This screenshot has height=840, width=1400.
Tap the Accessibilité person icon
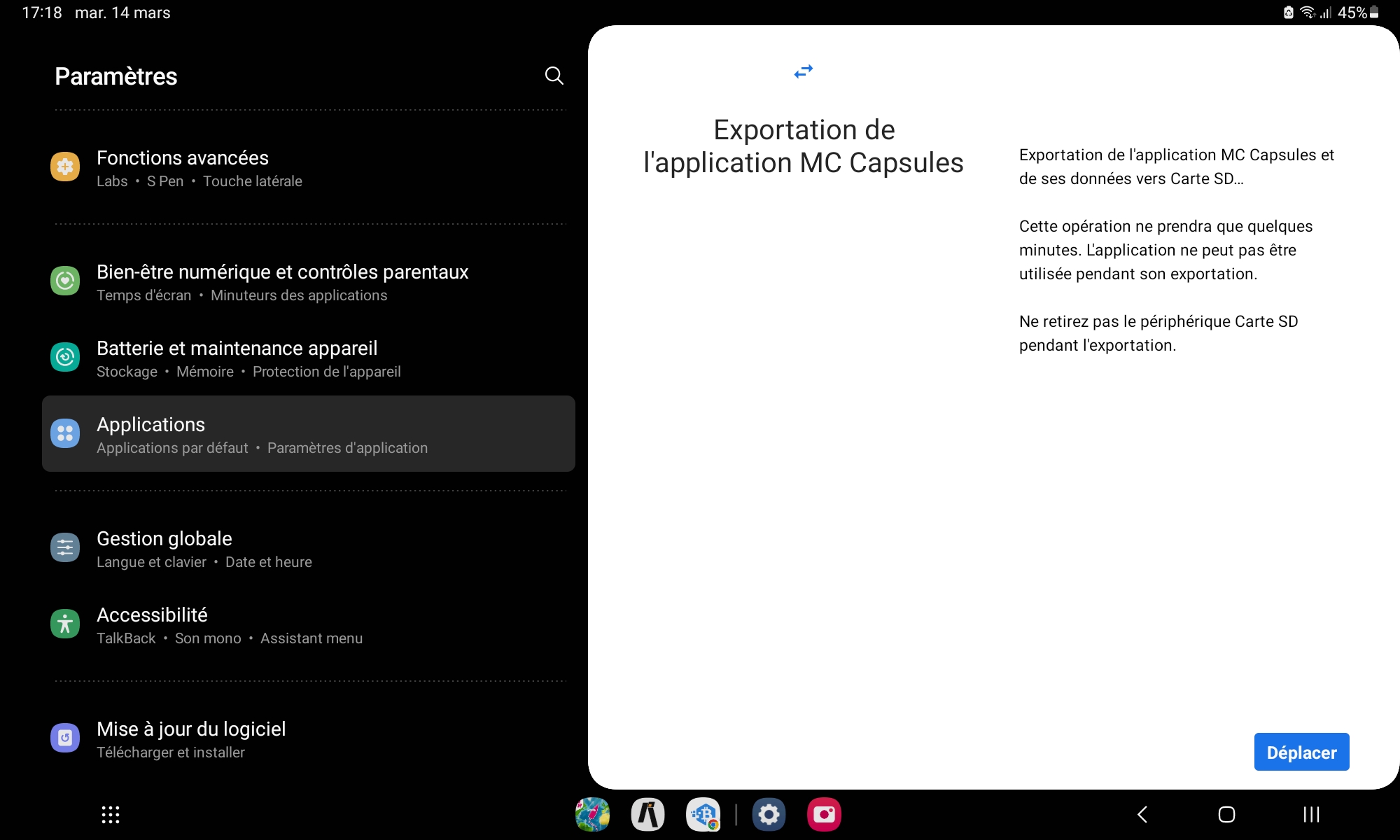[x=65, y=624]
